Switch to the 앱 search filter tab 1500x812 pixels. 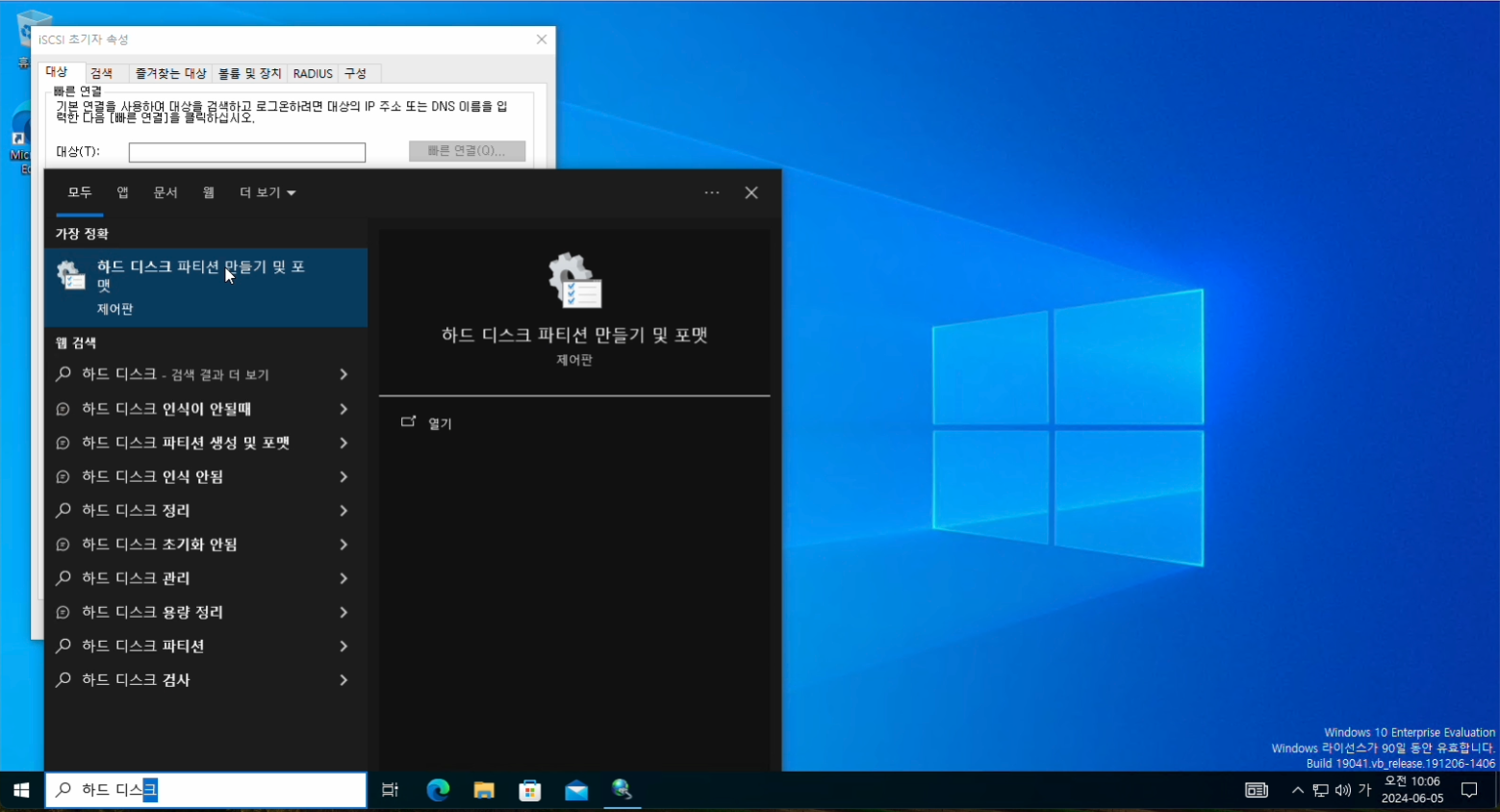[123, 192]
